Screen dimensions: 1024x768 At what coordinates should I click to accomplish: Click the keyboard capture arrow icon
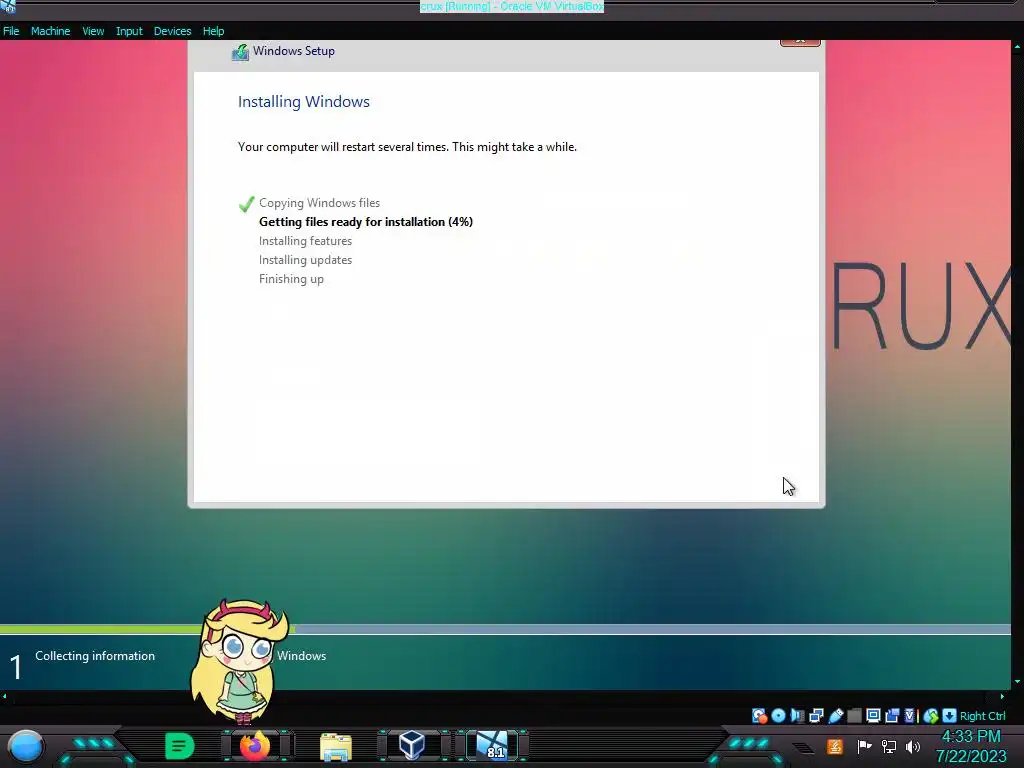(950, 716)
